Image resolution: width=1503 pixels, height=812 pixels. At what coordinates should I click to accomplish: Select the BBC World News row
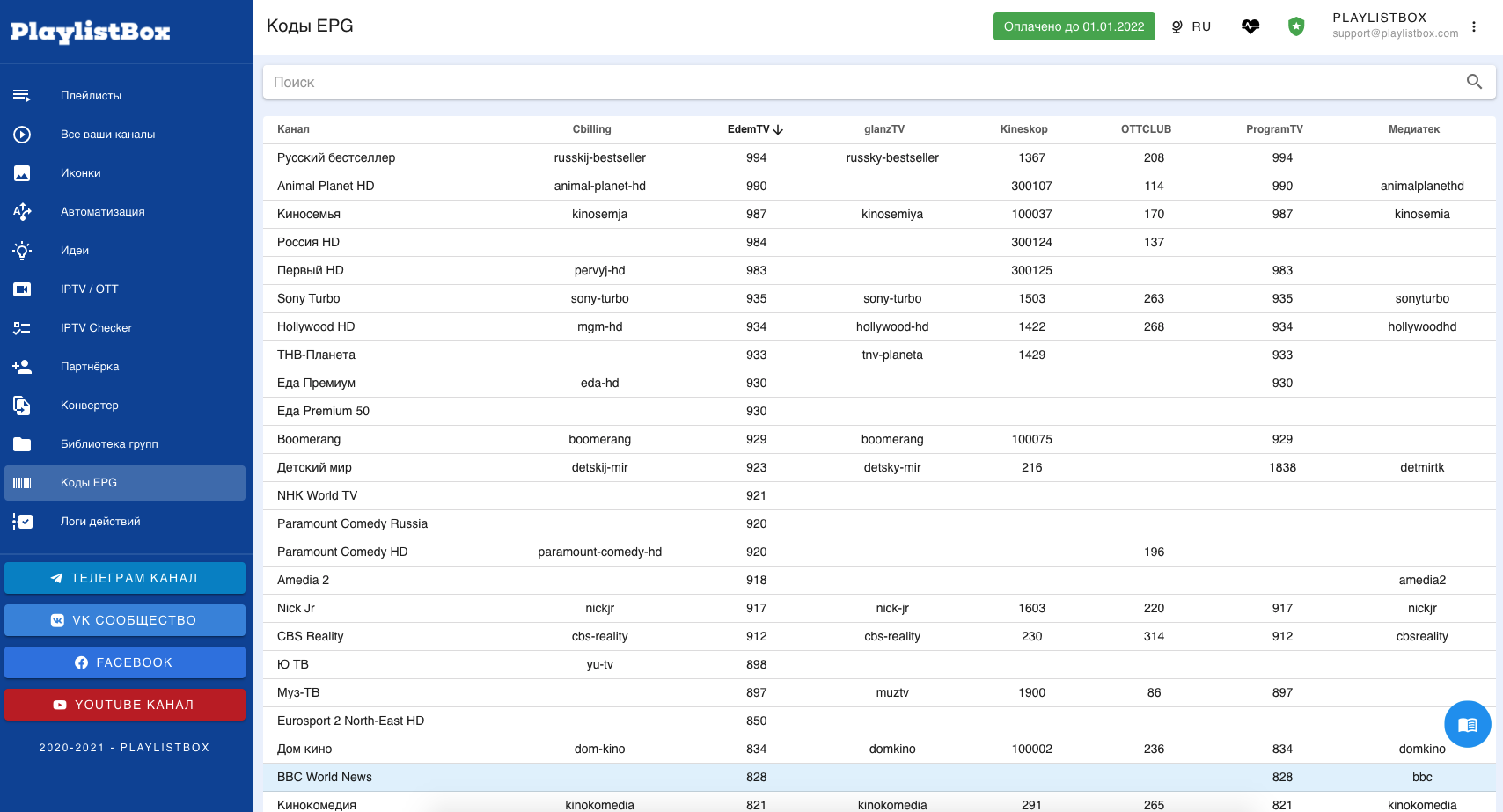coord(325,777)
